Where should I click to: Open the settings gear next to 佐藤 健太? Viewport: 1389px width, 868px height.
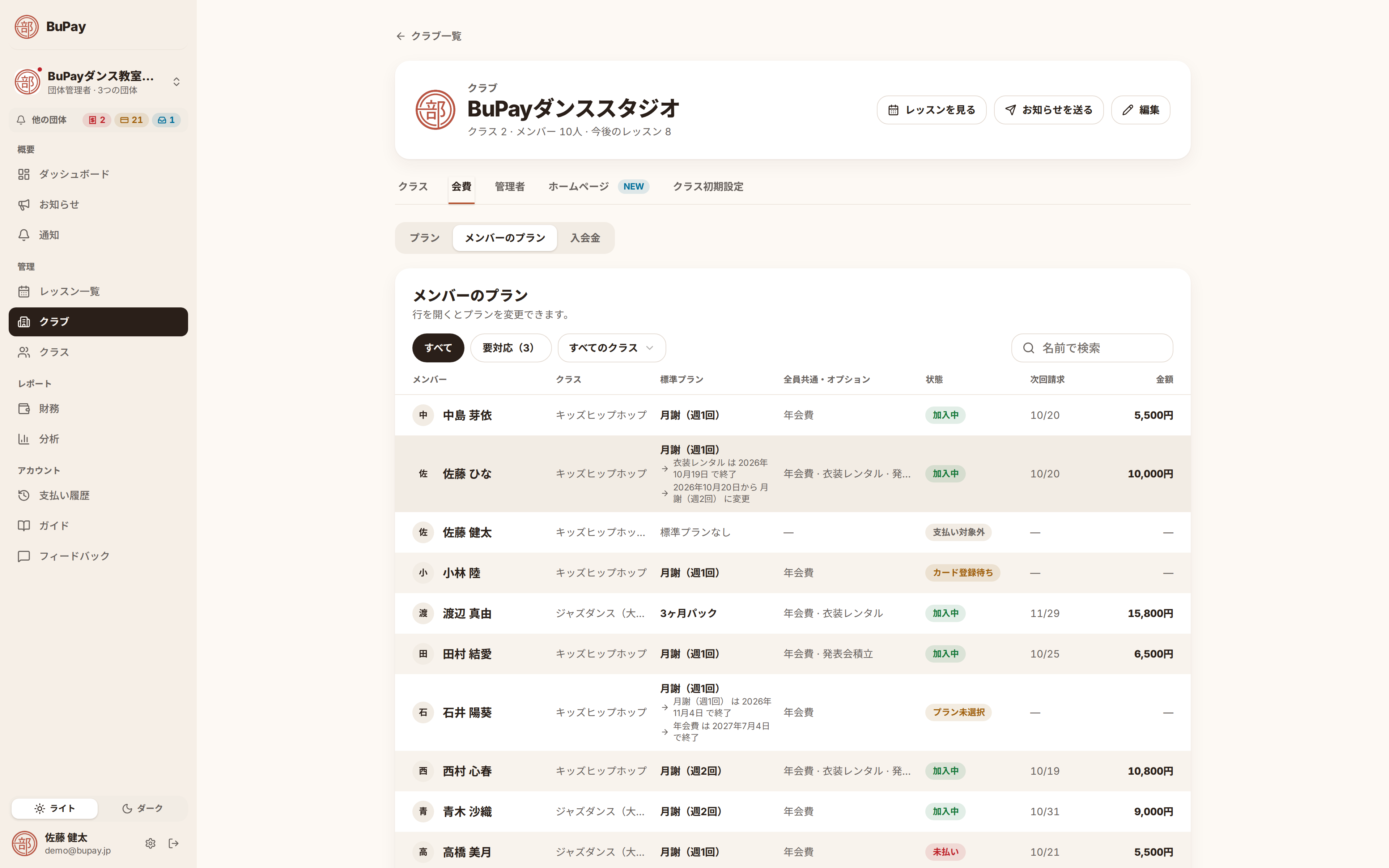point(150,843)
